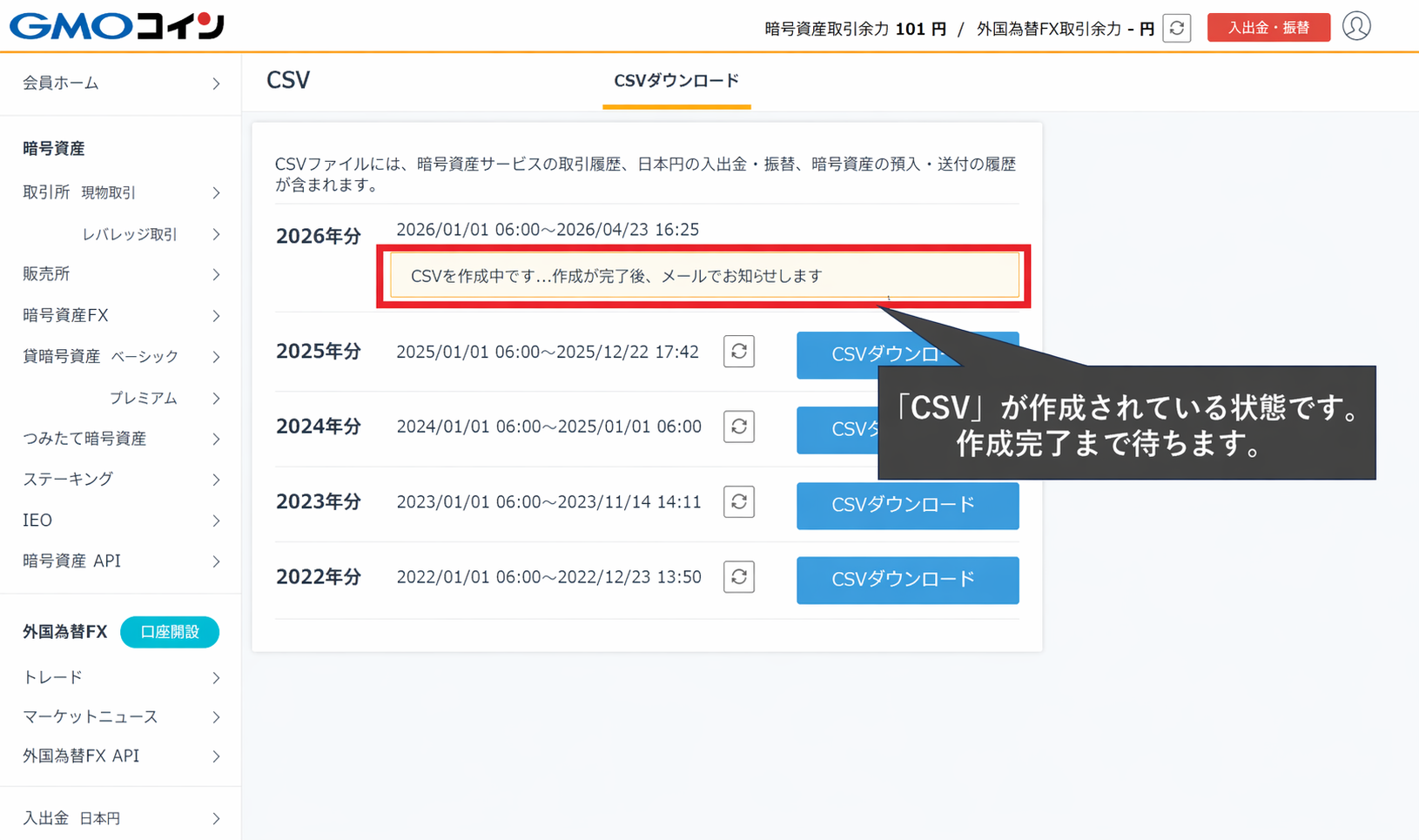Expand the トレード chevron
Viewport: 1419px width, 840px height.
216,677
